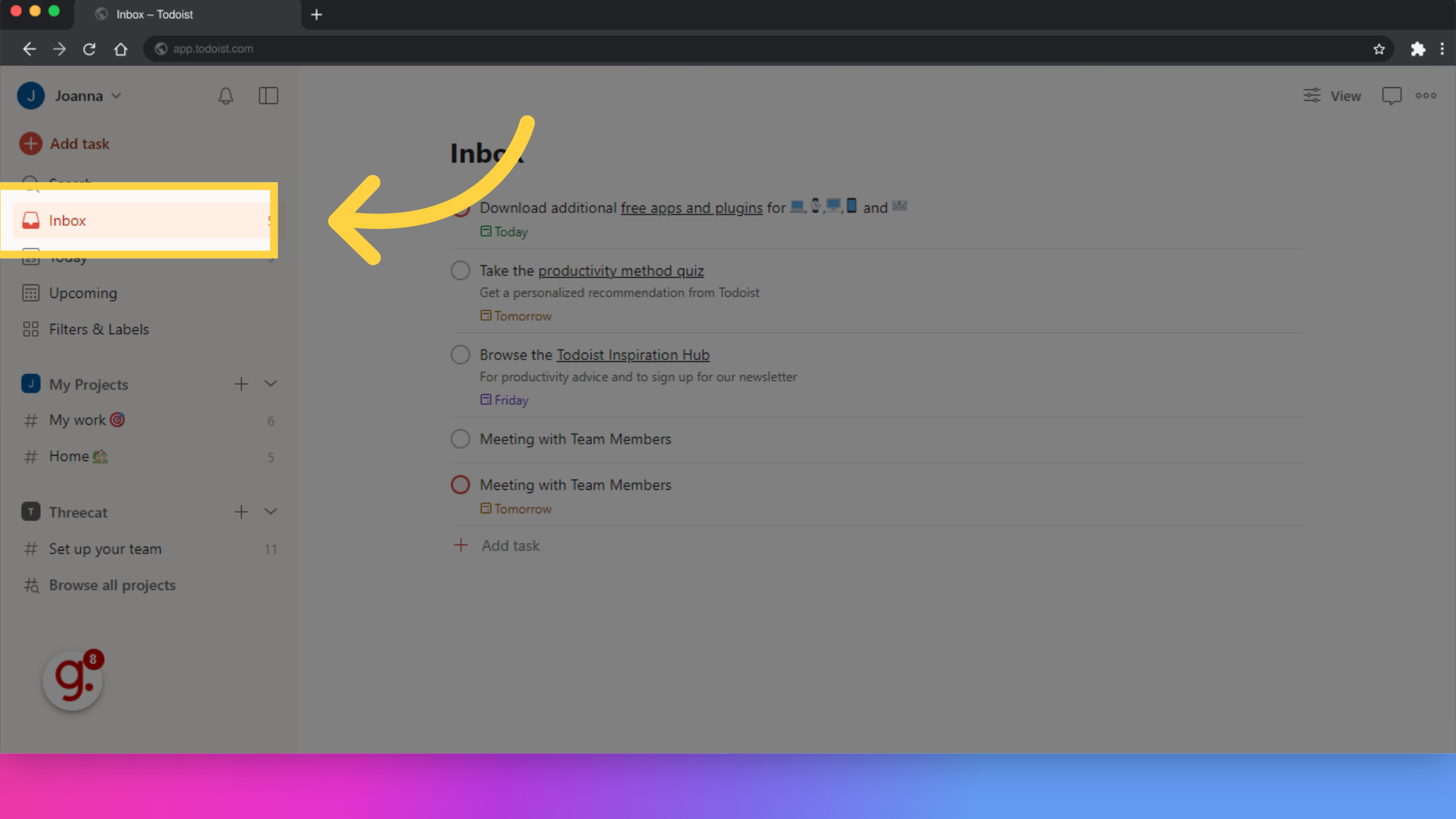Collapse the Threecat workspace section
Screen dimensions: 1456x819
tap(271, 513)
